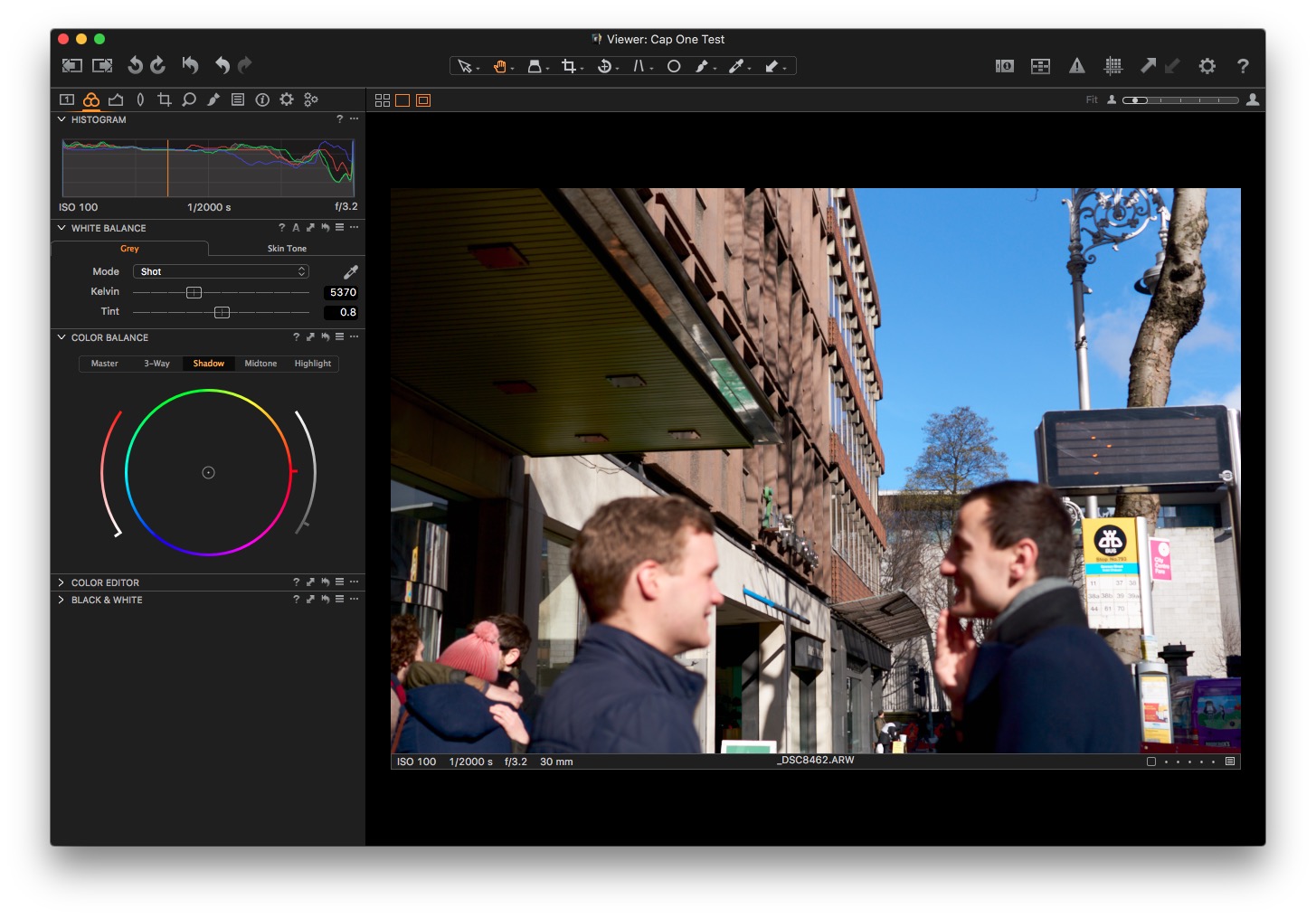This screenshot has width=1316, height=918.
Task: Select the Highlight tab in Color Balance
Action: [312, 363]
